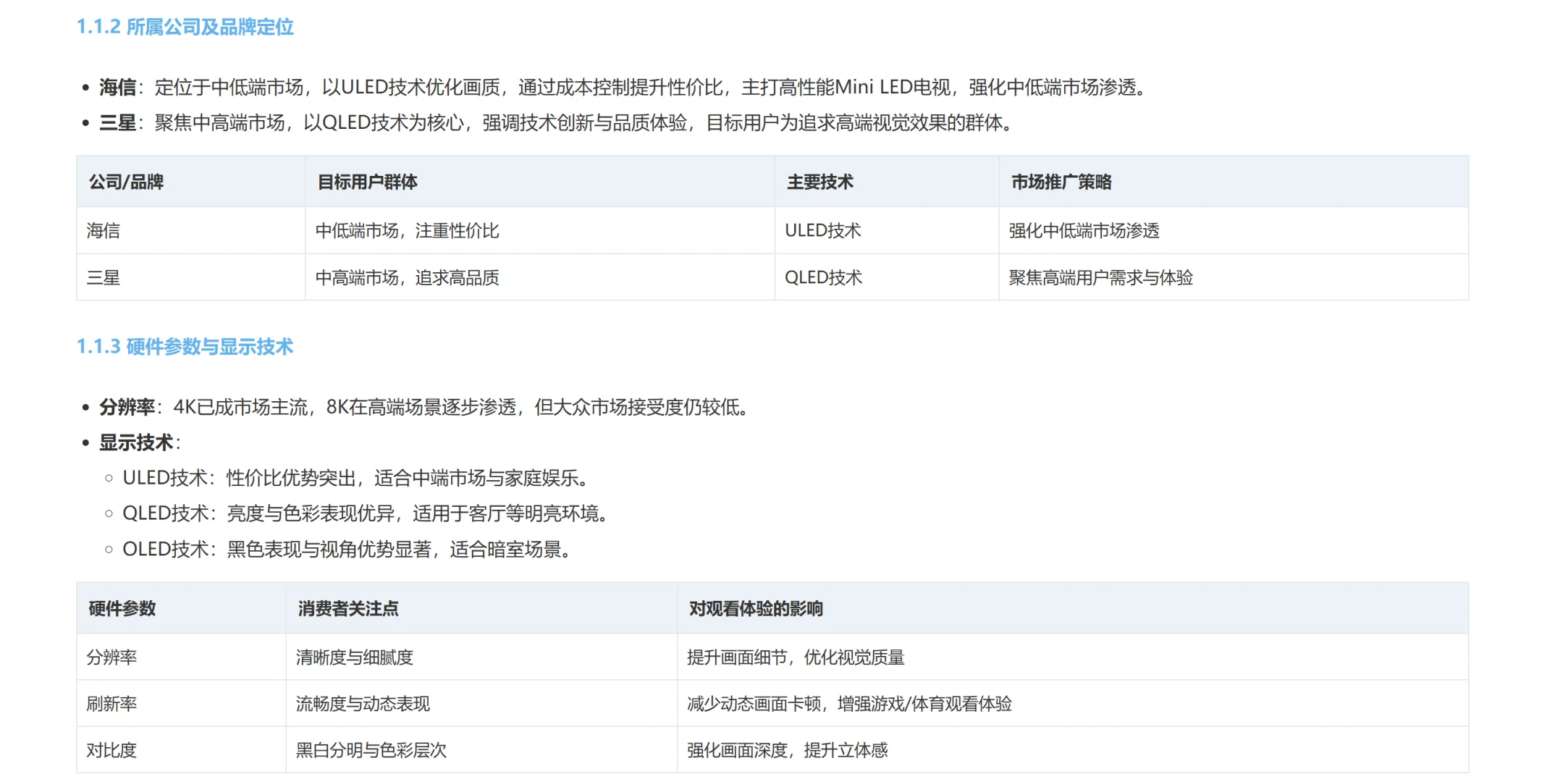This screenshot has width=1568, height=782.
Task: Click the 目标用户群体 column header
Action: [368, 182]
